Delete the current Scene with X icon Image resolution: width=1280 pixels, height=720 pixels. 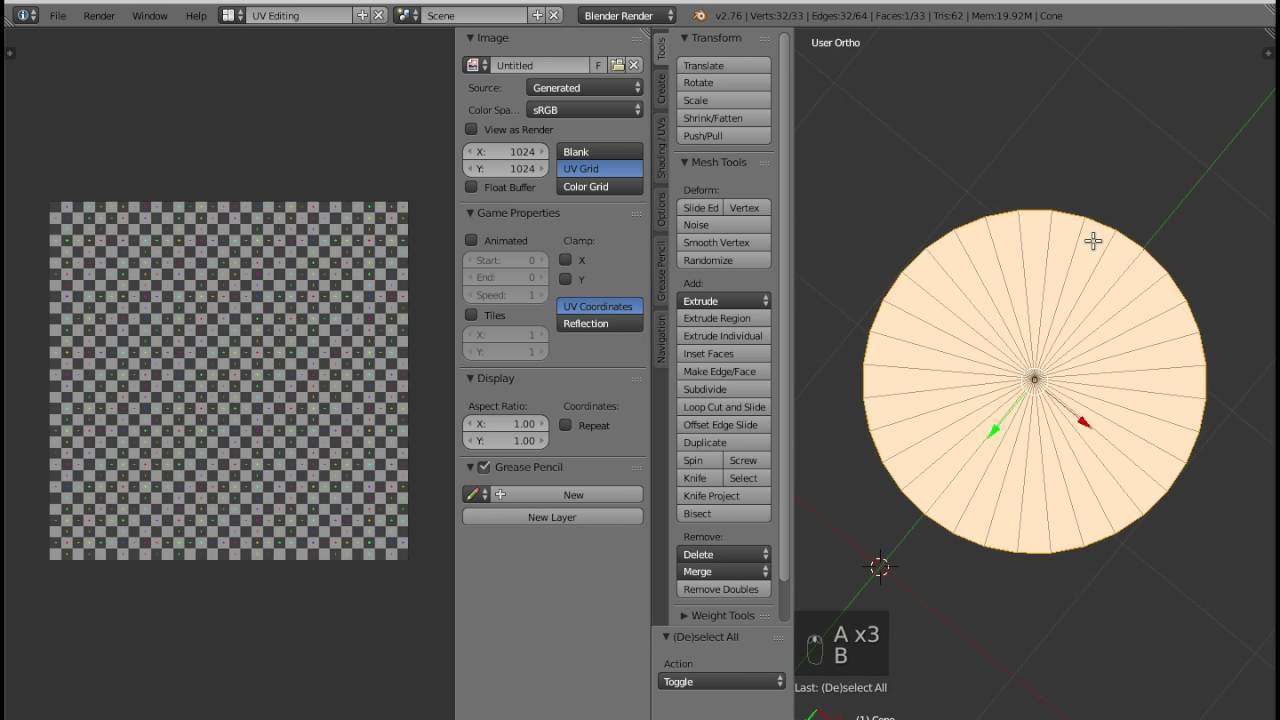pyautogui.click(x=554, y=15)
